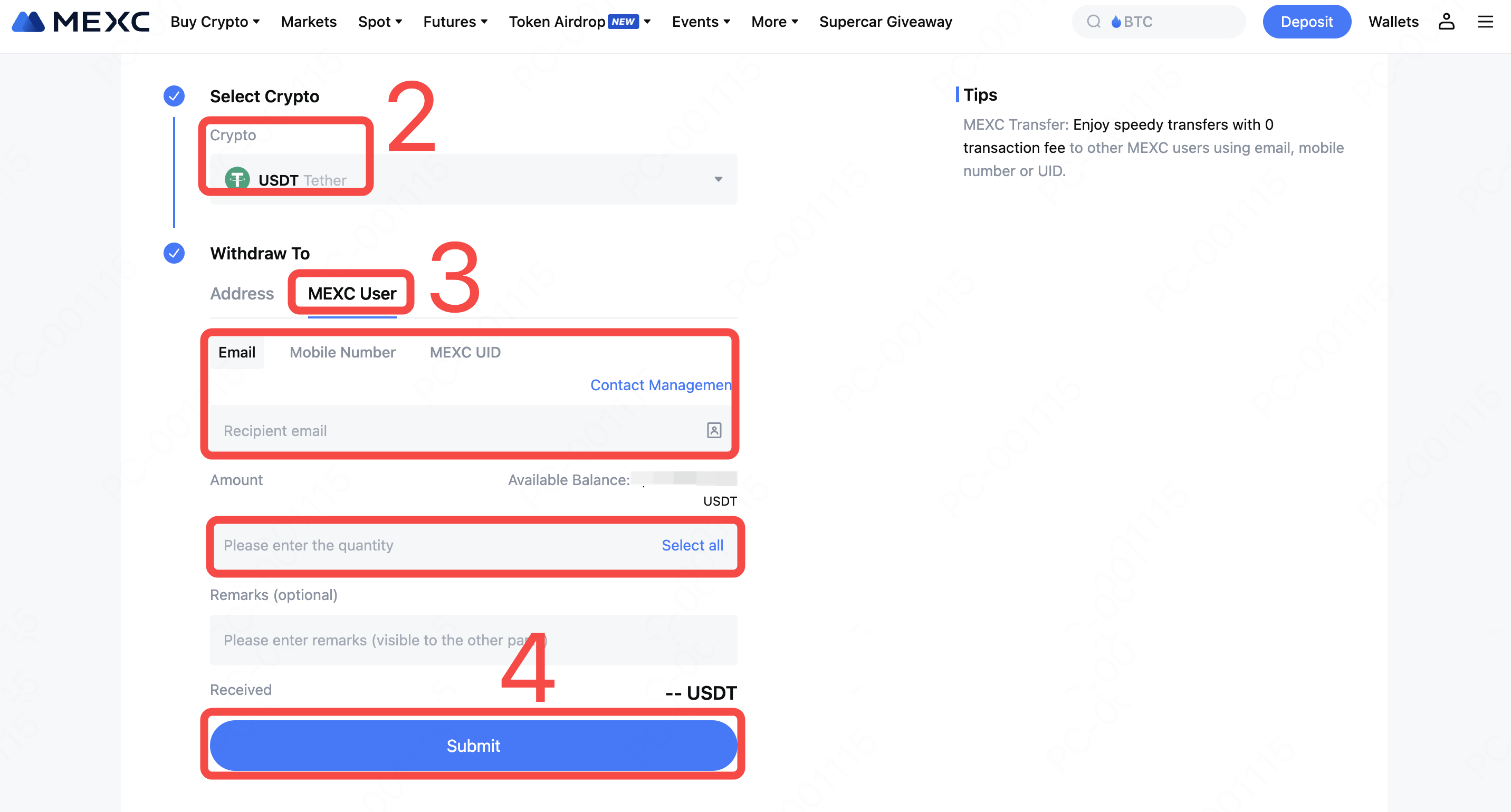Open Contact Management link
1511x812 pixels.
pos(661,385)
